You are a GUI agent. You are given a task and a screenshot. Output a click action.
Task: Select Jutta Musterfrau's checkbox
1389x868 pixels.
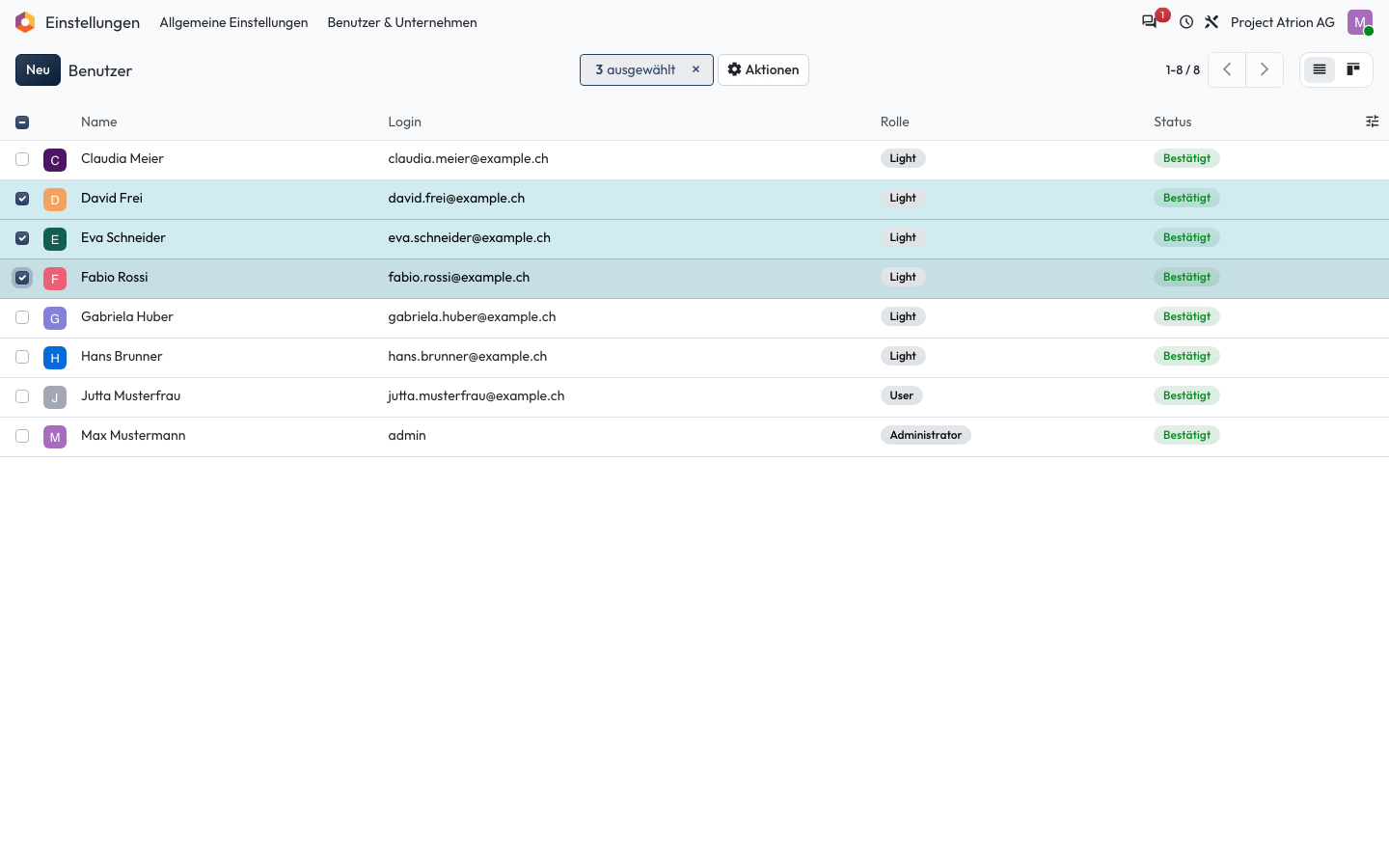tap(22, 396)
